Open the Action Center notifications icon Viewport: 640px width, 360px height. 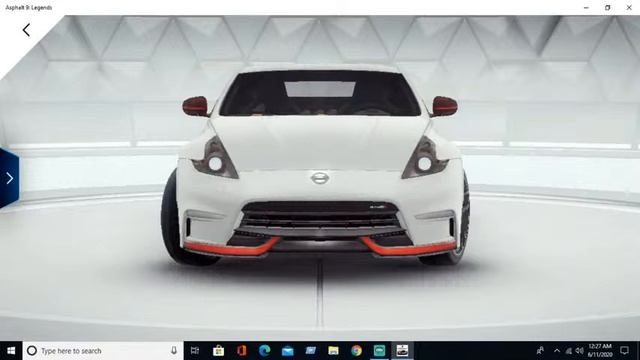click(x=624, y=351)
